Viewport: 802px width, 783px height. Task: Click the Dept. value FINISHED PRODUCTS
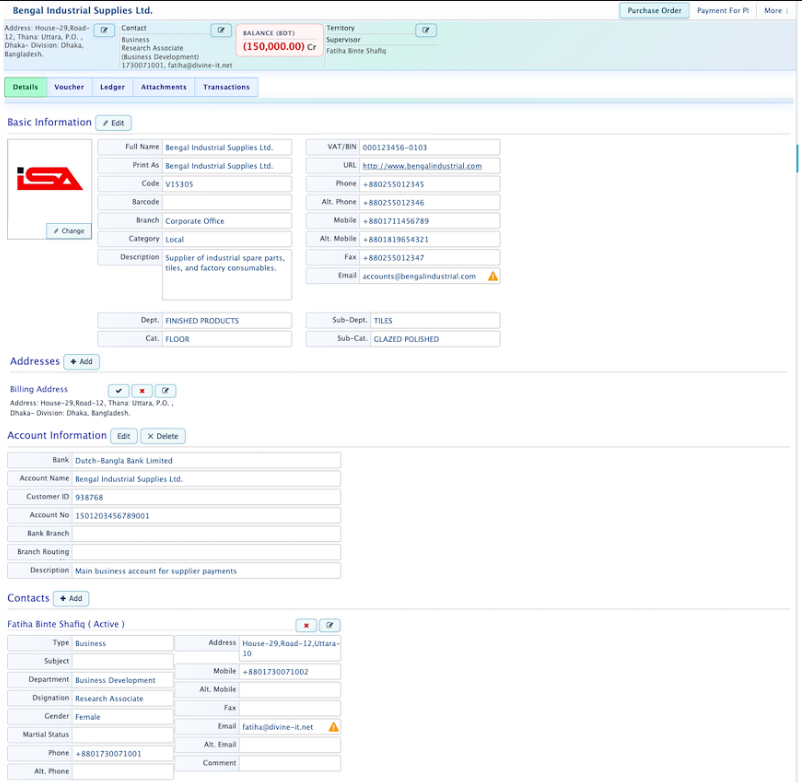(x=227, y=321)
